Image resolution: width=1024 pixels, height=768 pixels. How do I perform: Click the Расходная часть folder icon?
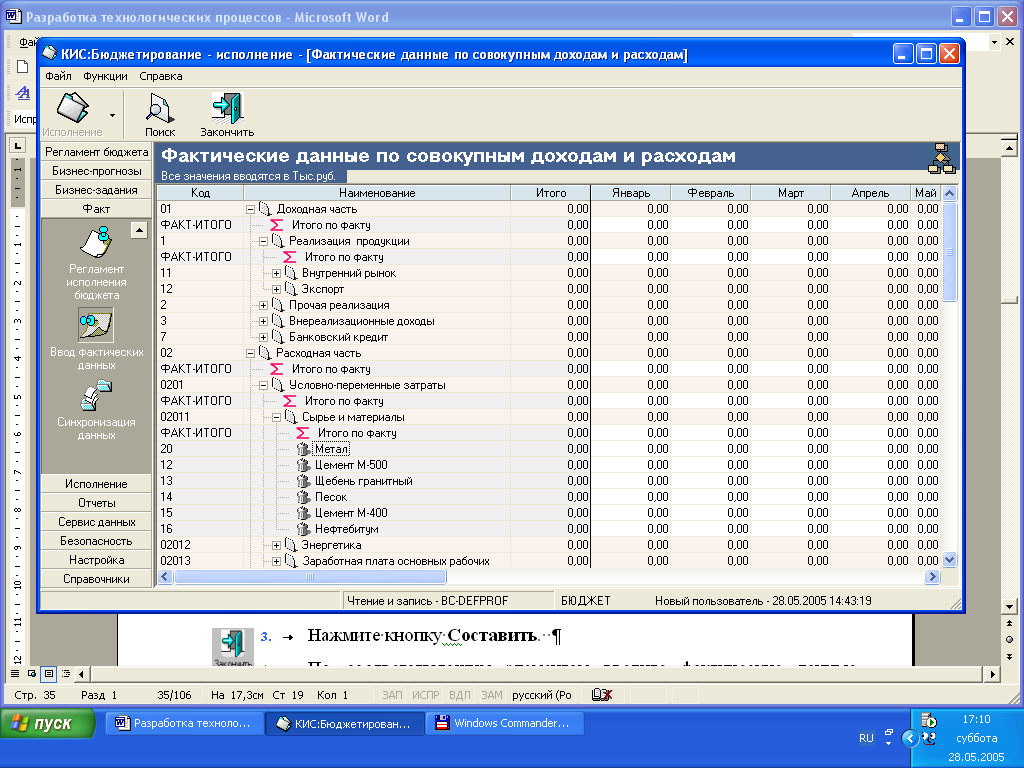(265, 353)
